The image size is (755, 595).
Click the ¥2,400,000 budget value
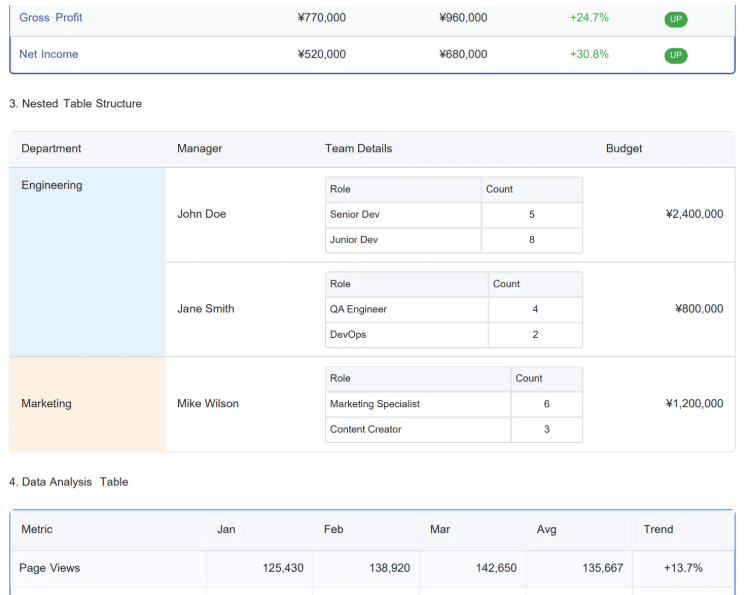coord(694,214)
